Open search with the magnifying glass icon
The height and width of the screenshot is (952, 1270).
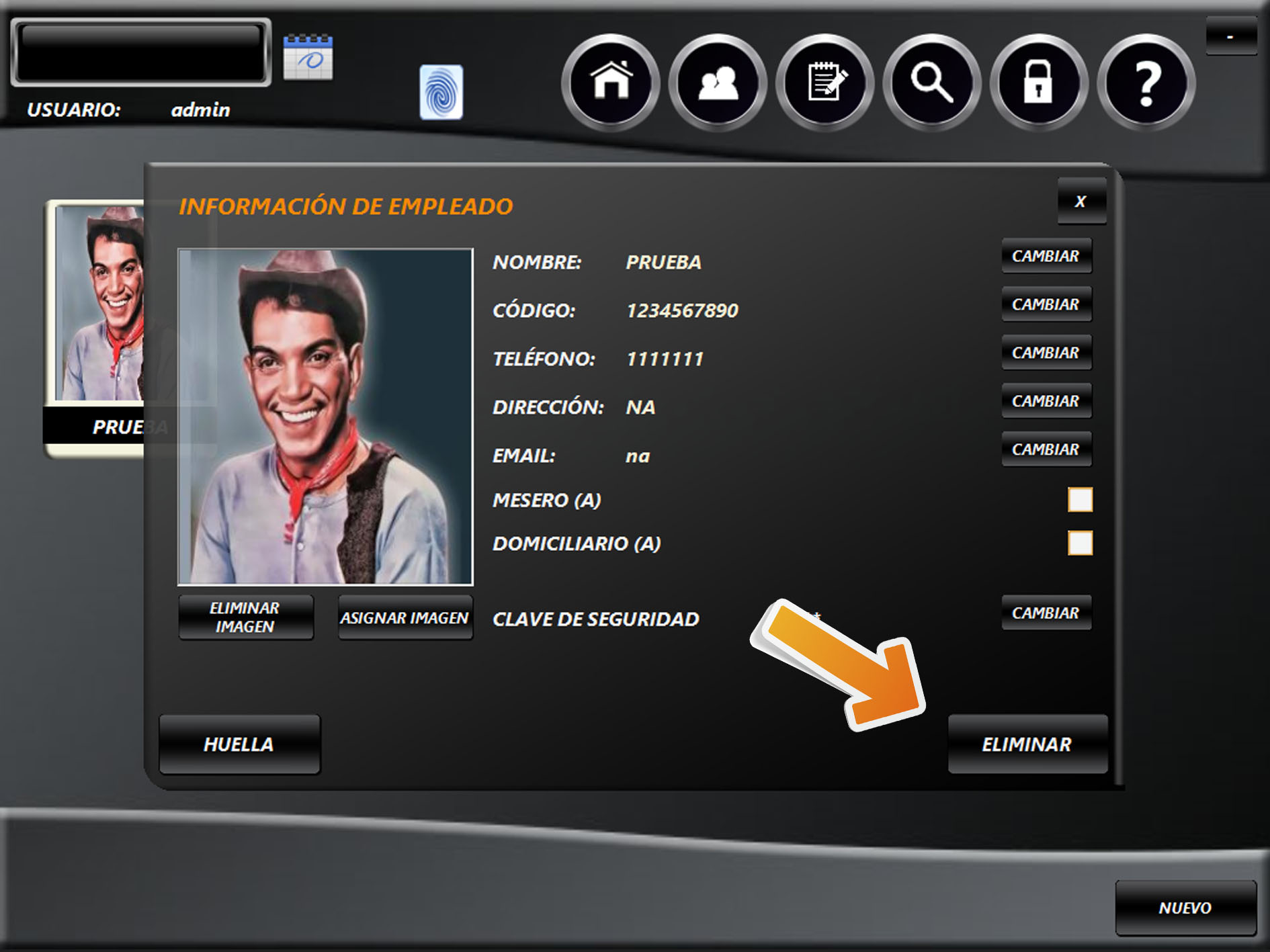click(x=931, y=82)
